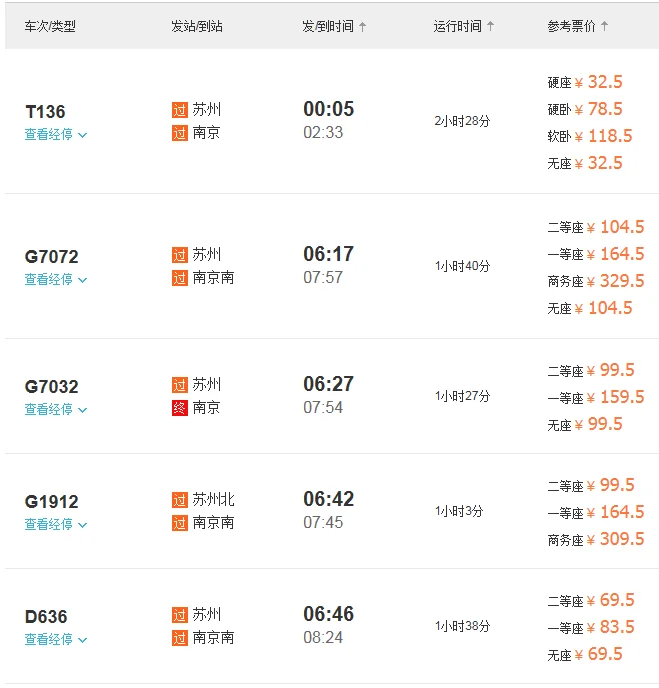This screenshot has width=659, height=688.
Task: Sort by the 运行时间 column header
Action: tap(458, 27)
